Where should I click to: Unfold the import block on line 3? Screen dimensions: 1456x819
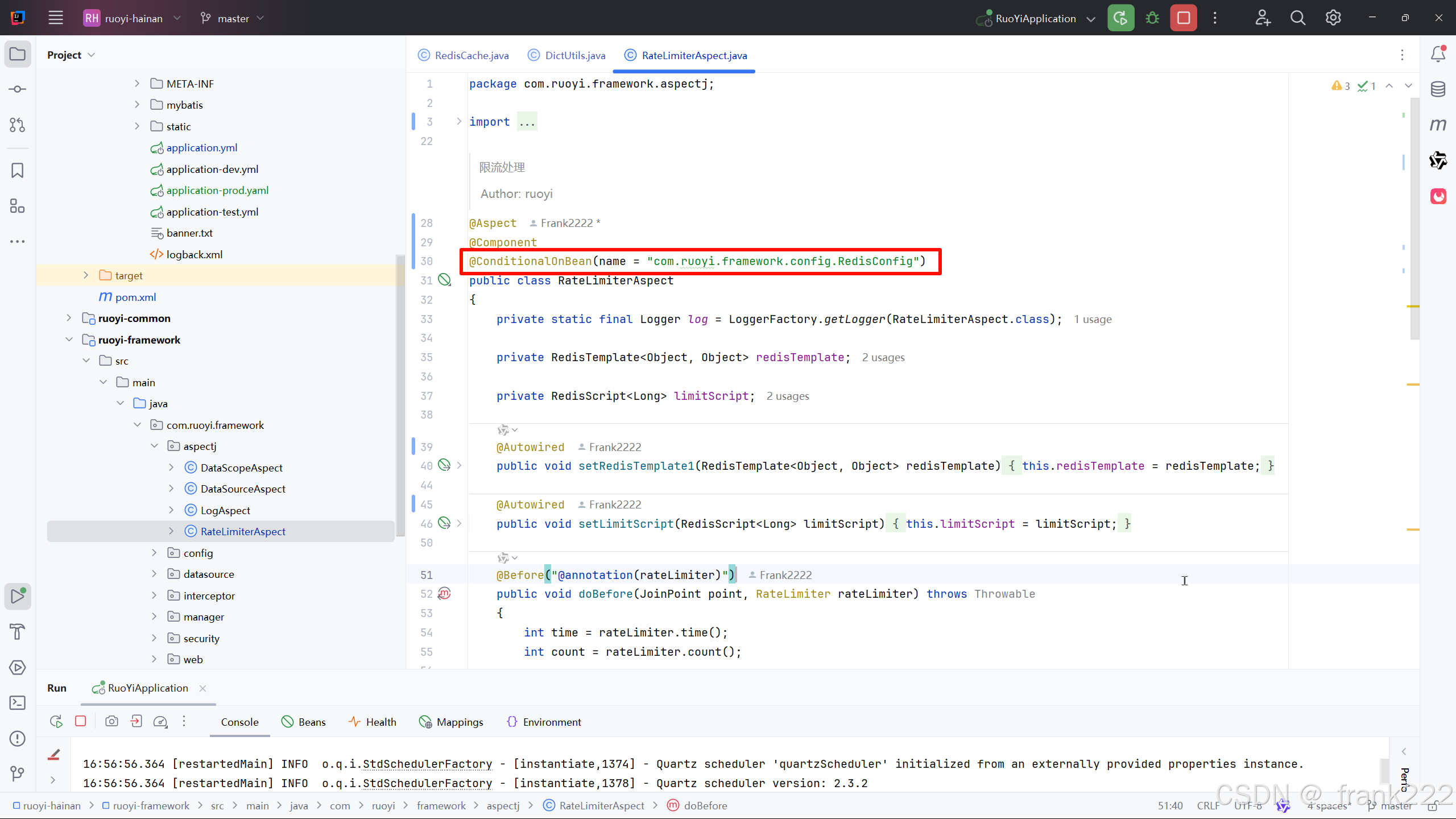coord(459,122)
